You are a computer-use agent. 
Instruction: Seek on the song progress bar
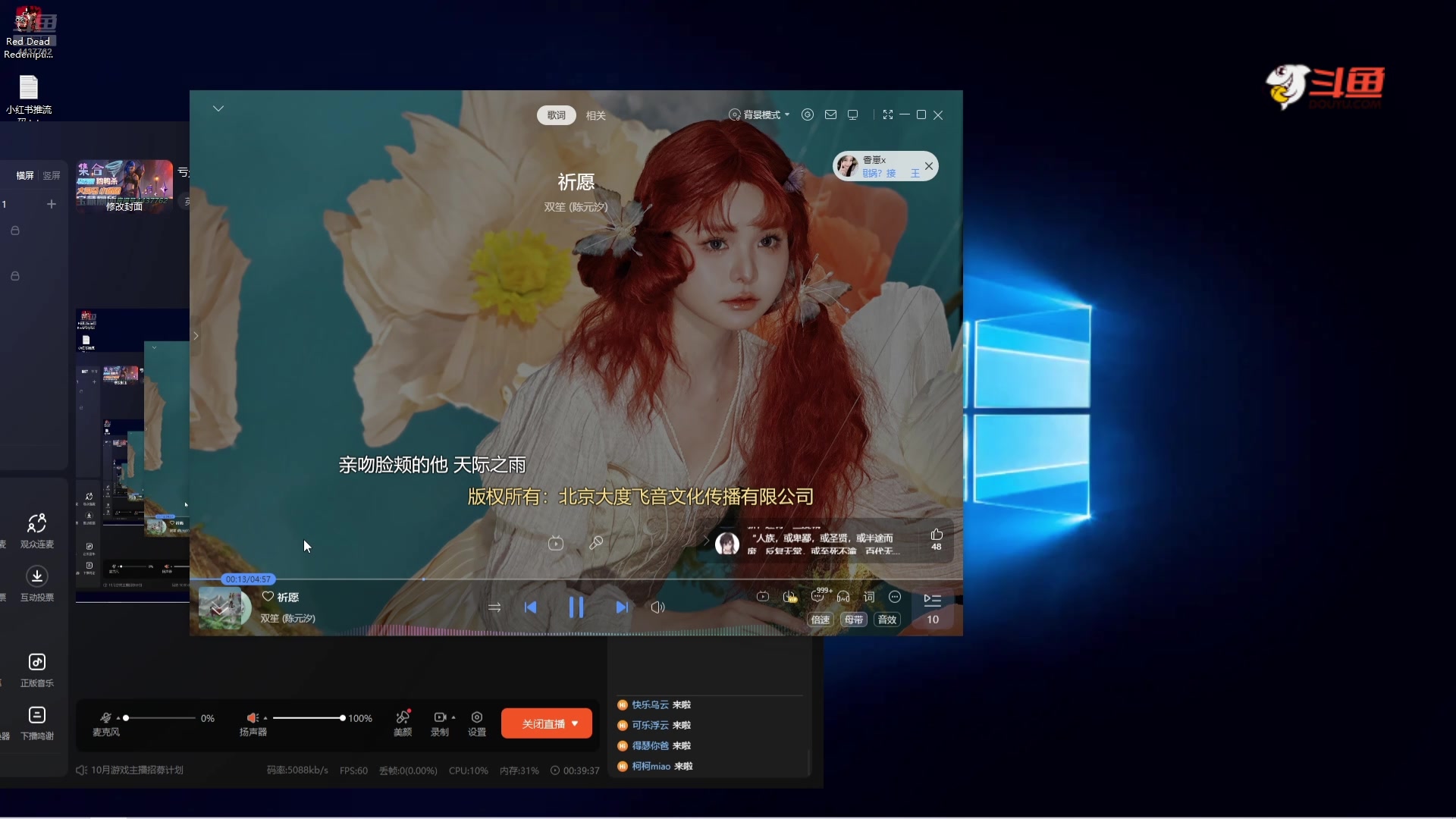pos(576,579)
